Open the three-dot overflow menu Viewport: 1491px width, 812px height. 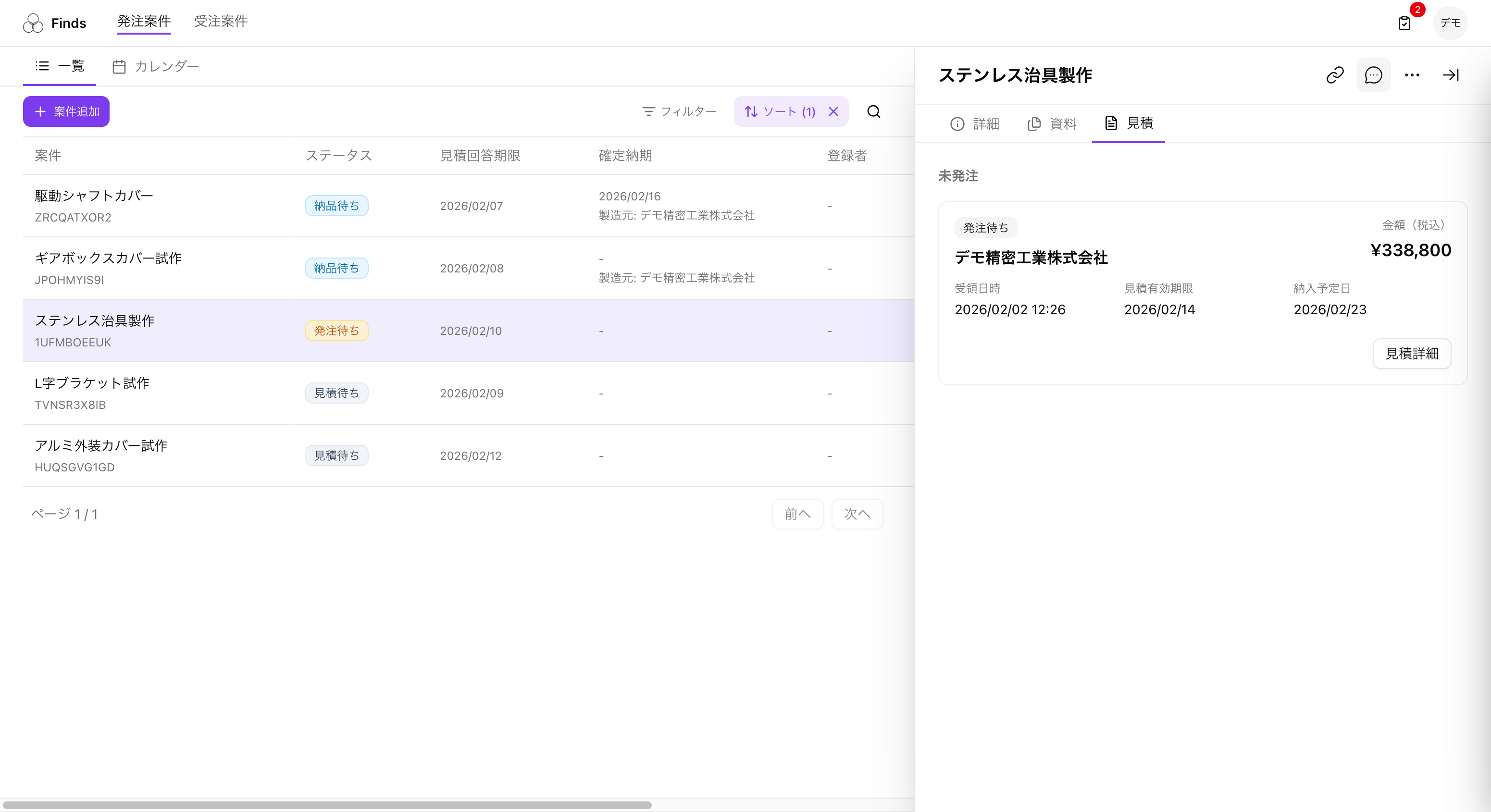pos(1412,74)
